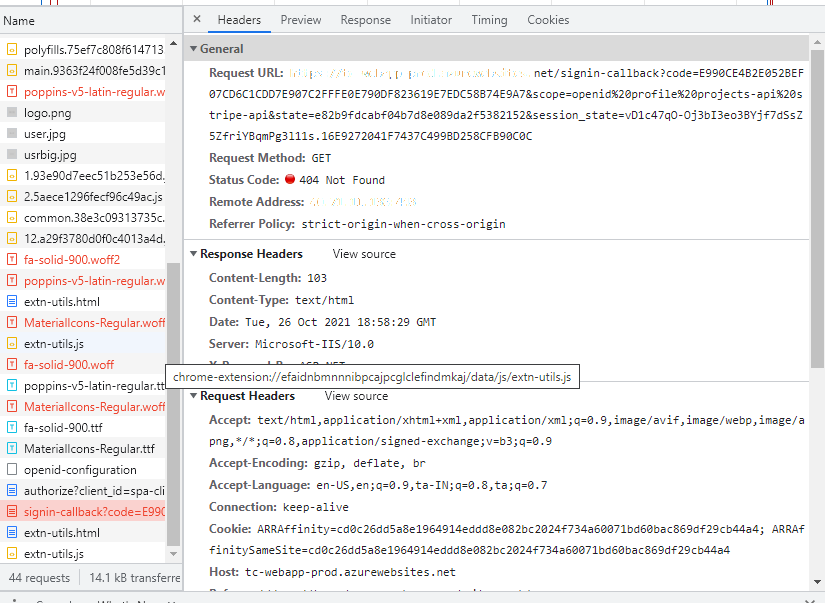Viewport: 825px width, 603px height.
Task: Select the polyfills.75ef7c808f614713 request
Action: click(x=83, y=50)
